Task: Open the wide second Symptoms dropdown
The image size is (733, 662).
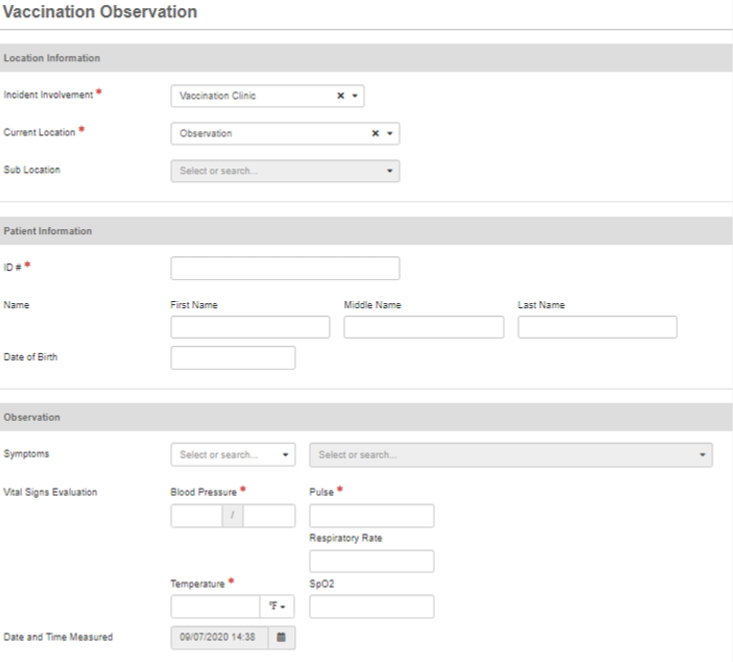Action: 511,455
